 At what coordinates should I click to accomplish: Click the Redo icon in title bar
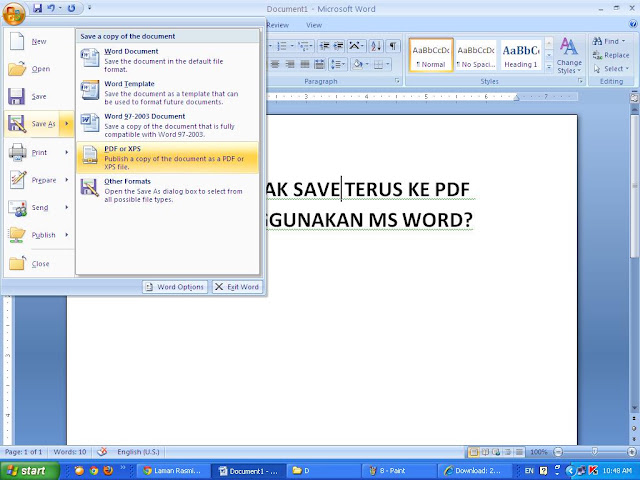(x=71, y=8)
